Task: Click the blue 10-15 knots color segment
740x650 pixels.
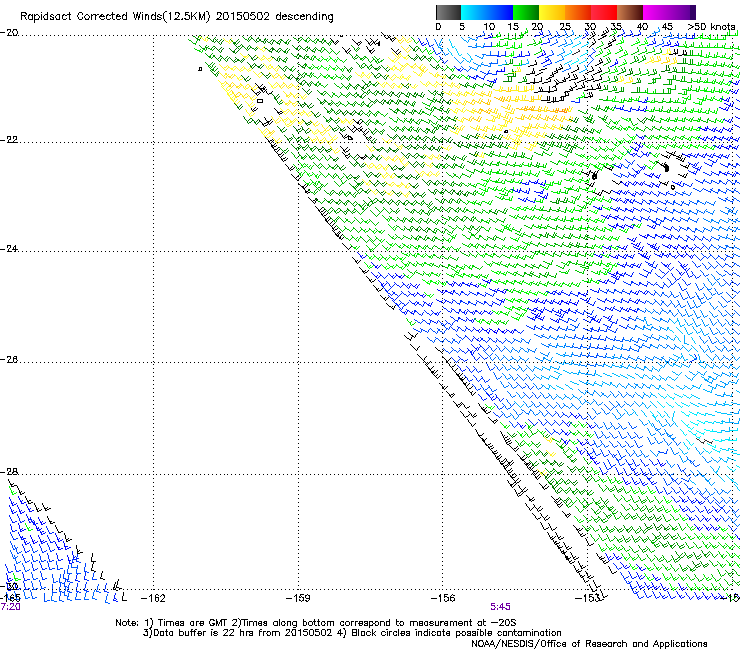Action: (500, 12)
